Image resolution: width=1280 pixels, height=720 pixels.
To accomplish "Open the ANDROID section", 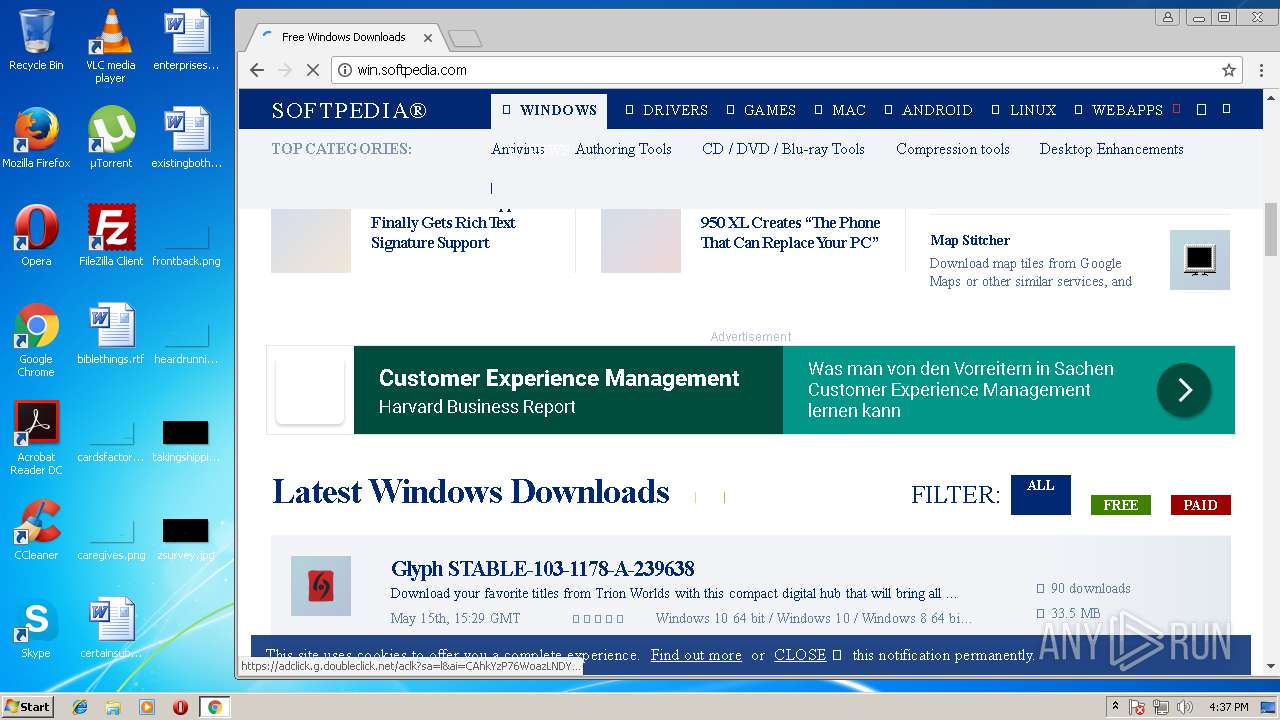I will click(x=928, y=110).
